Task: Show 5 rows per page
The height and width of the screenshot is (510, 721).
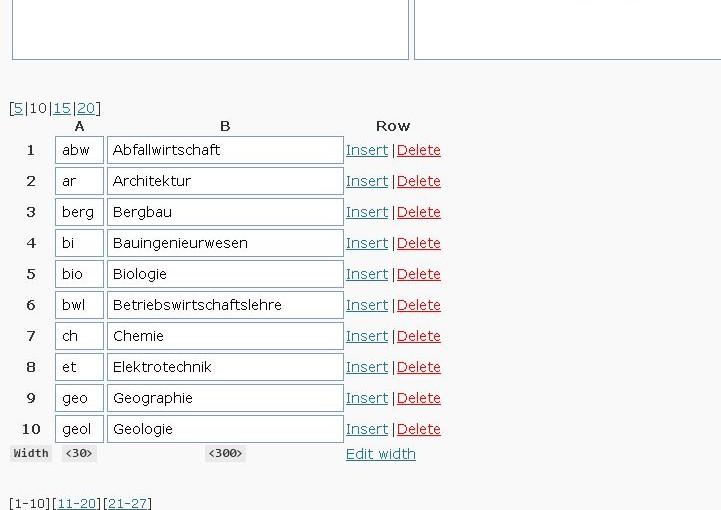Action: click(x=18, y=108)
